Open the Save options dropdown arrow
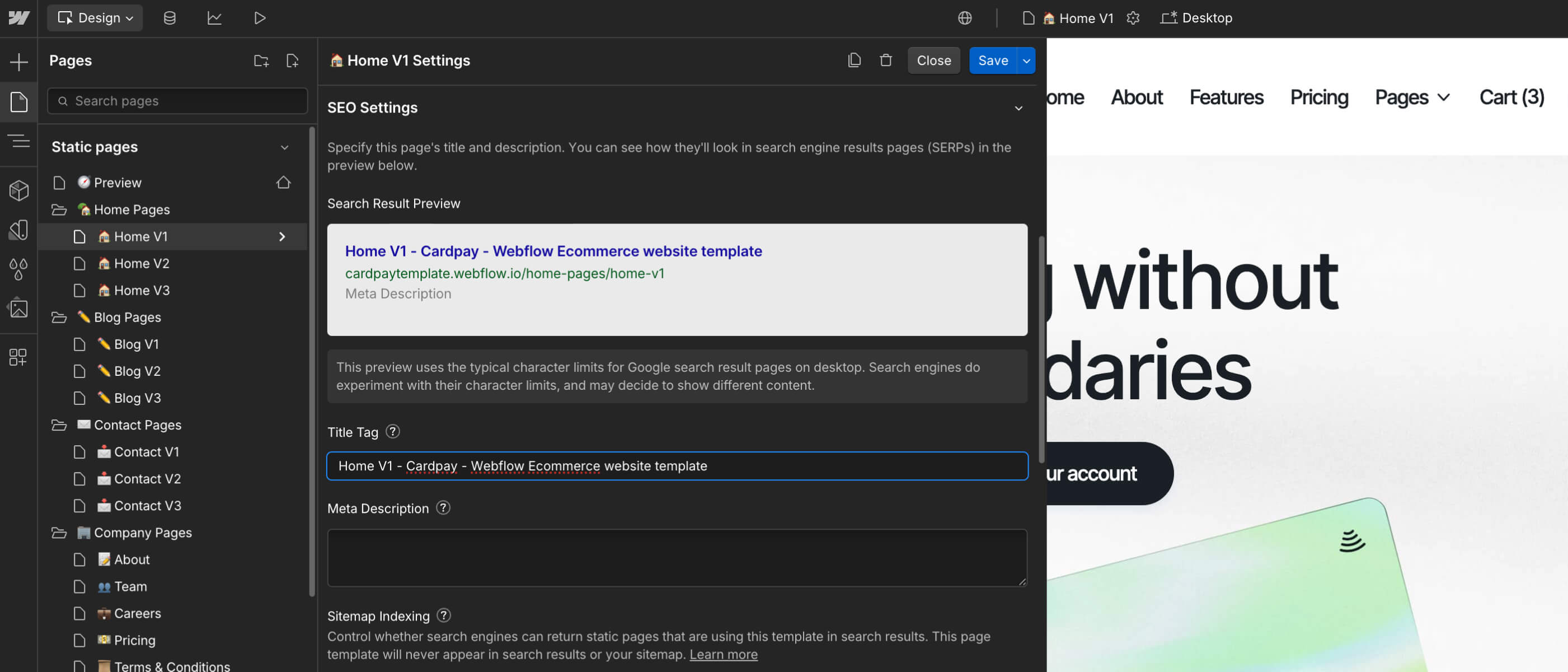The height and width of the screenshot is (672, 1568). [1026, 60]
